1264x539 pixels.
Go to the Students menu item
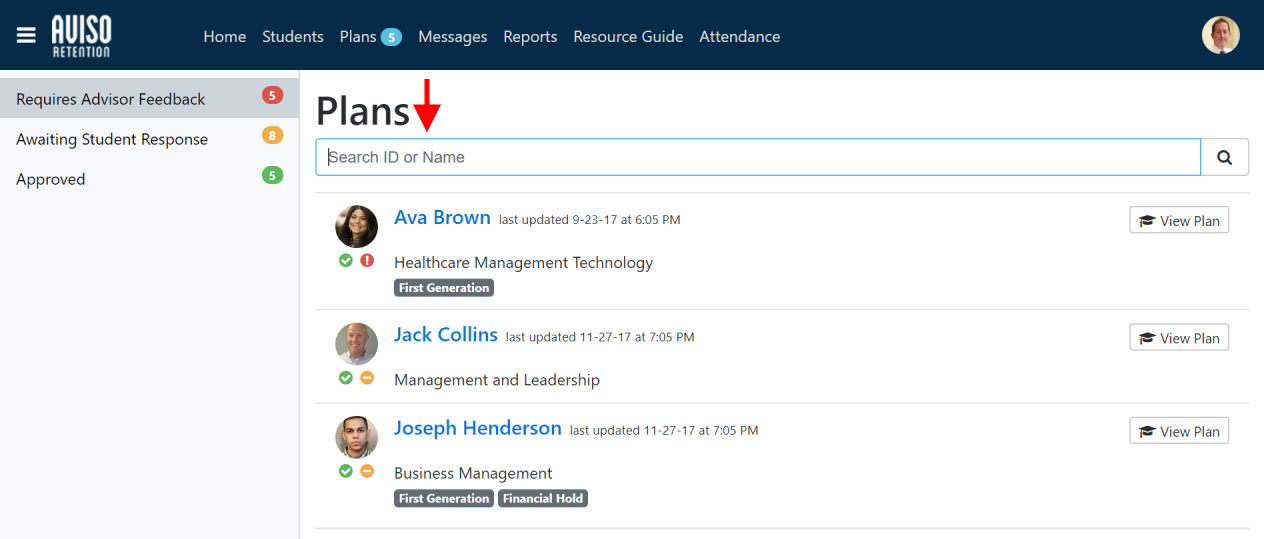pyautogui.click(x=292, y=36)
